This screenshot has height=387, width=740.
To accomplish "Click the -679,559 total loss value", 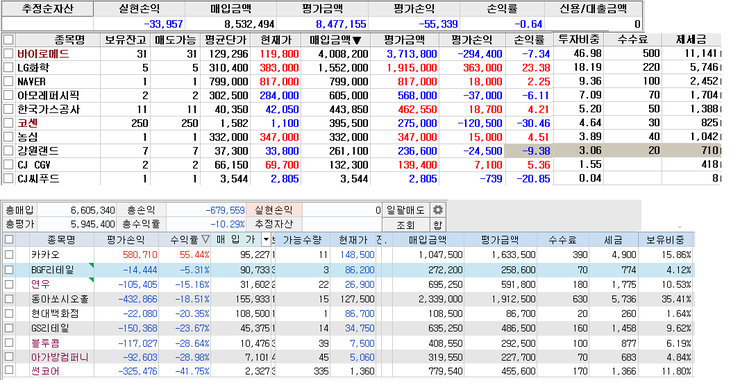I will point(225,210).
